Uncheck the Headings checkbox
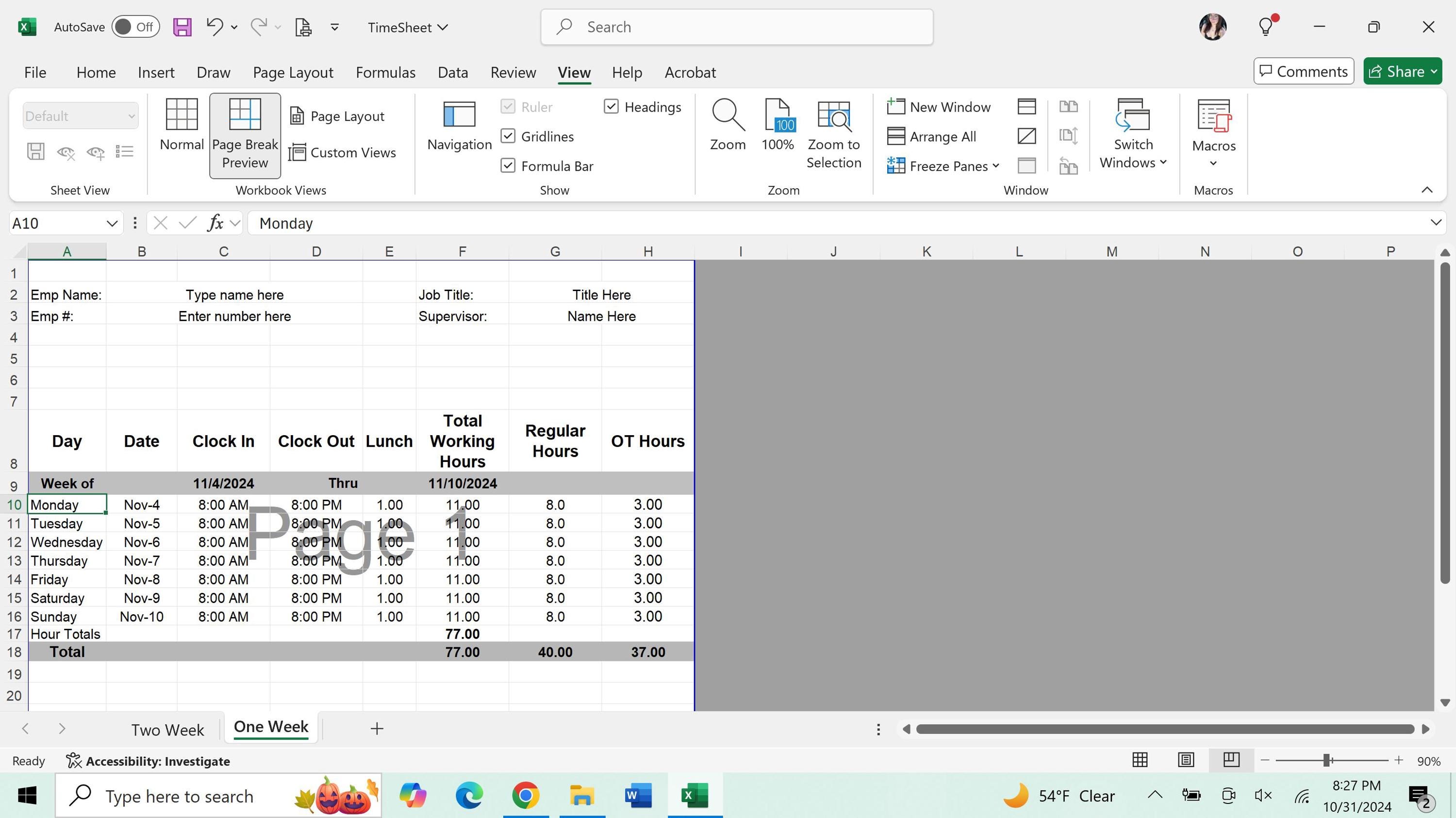Screen dimensions: 1456x818 tap(611, 106)
